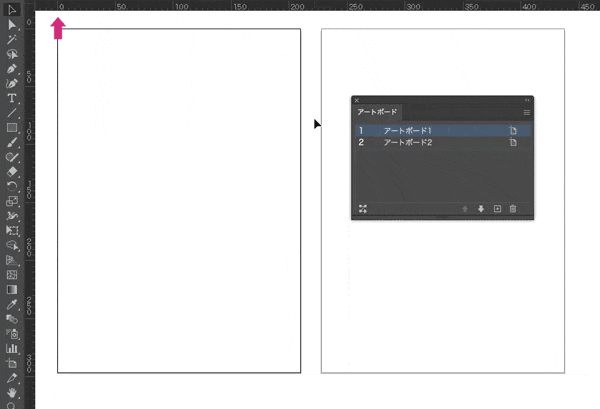Select the Rectangle tool
The width and height of the screenshot is (600, 409).
pos(12,128)
